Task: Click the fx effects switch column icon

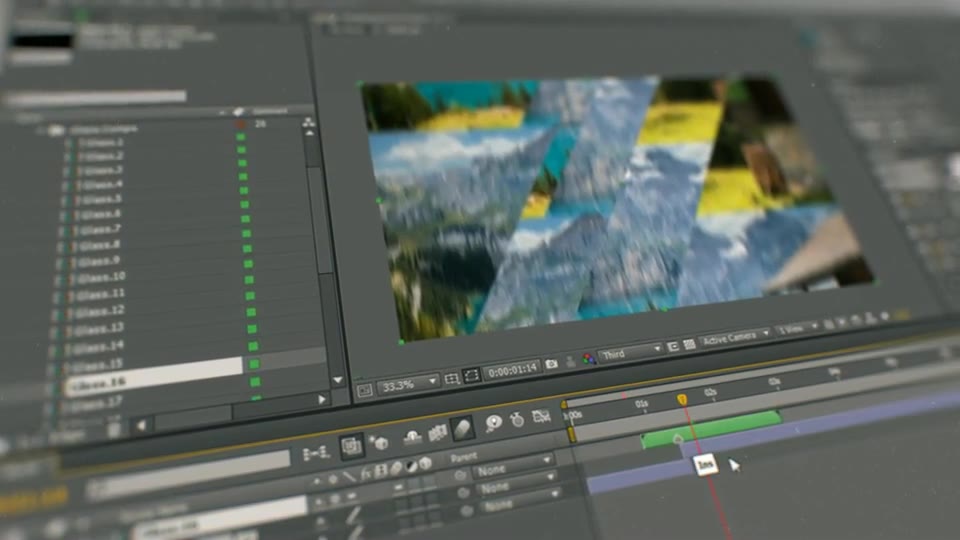Action: [366, 473]
